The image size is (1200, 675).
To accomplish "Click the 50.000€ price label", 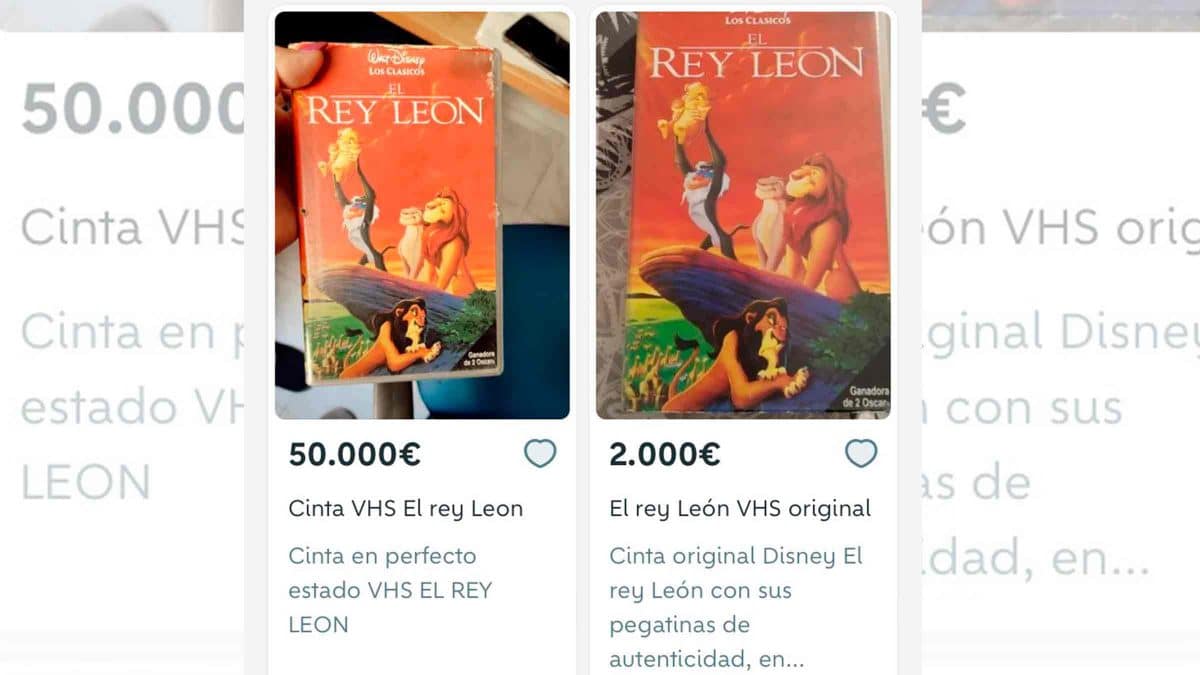I will [x=355, y=454].
